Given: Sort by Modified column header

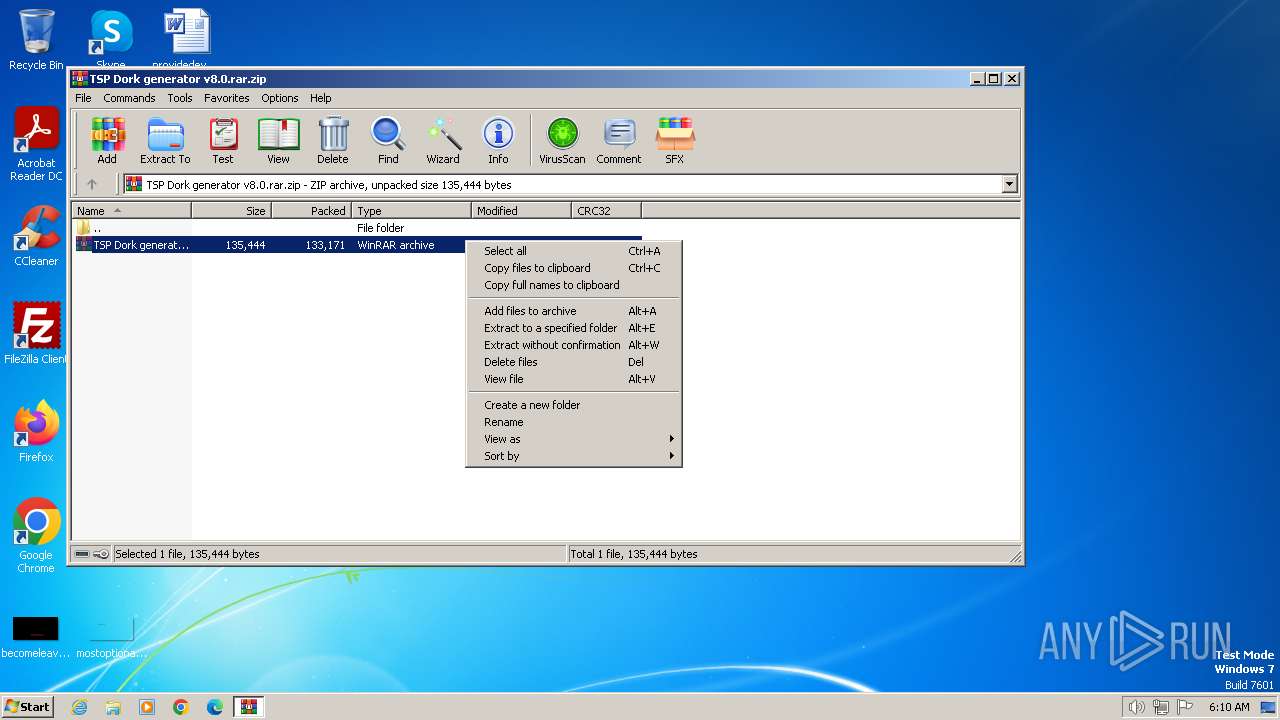Looking at the screenshot, I should tap(521, 211).
